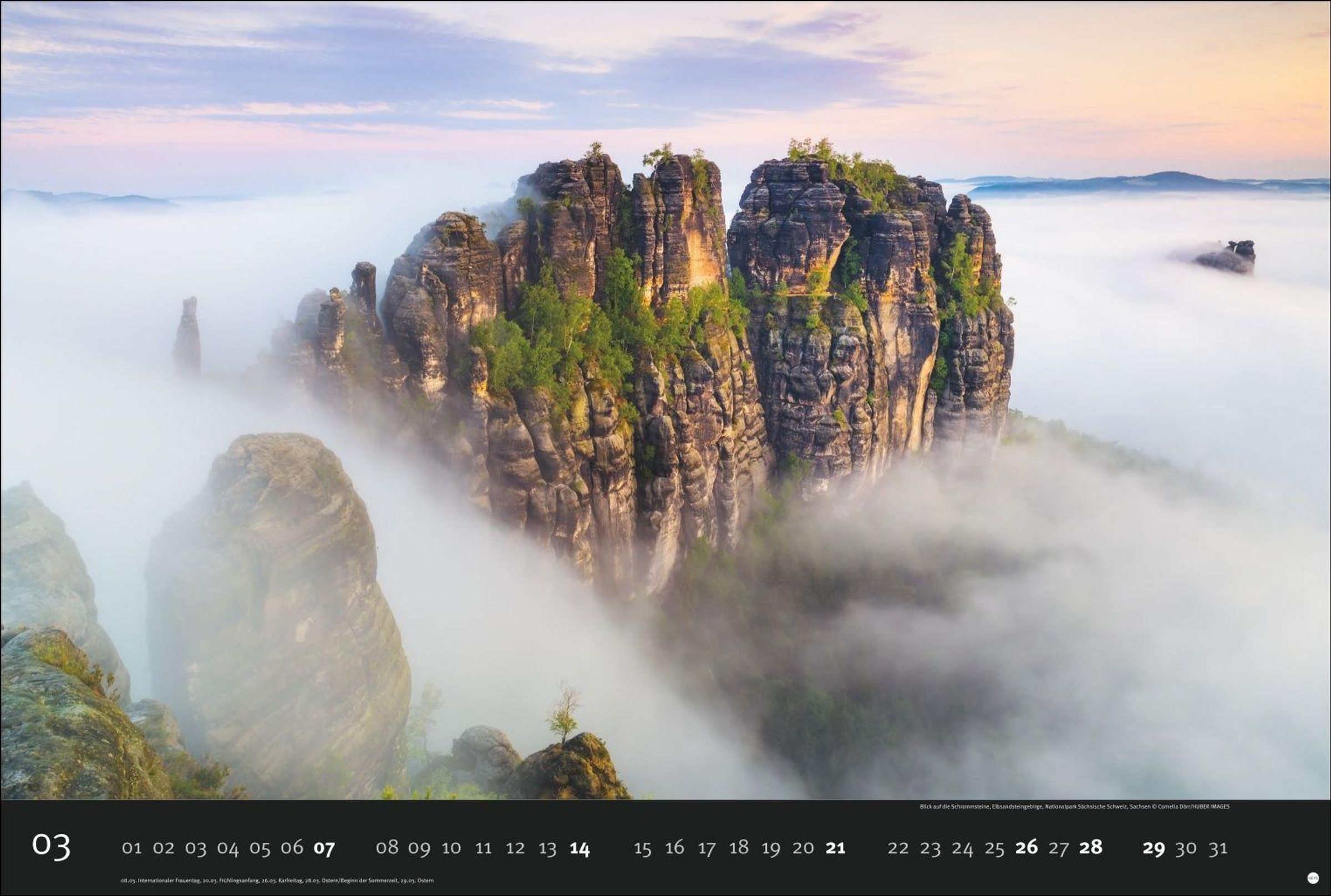Click the large month number 03
This screenshot has width=1331, height=896.
coord(52,846)
